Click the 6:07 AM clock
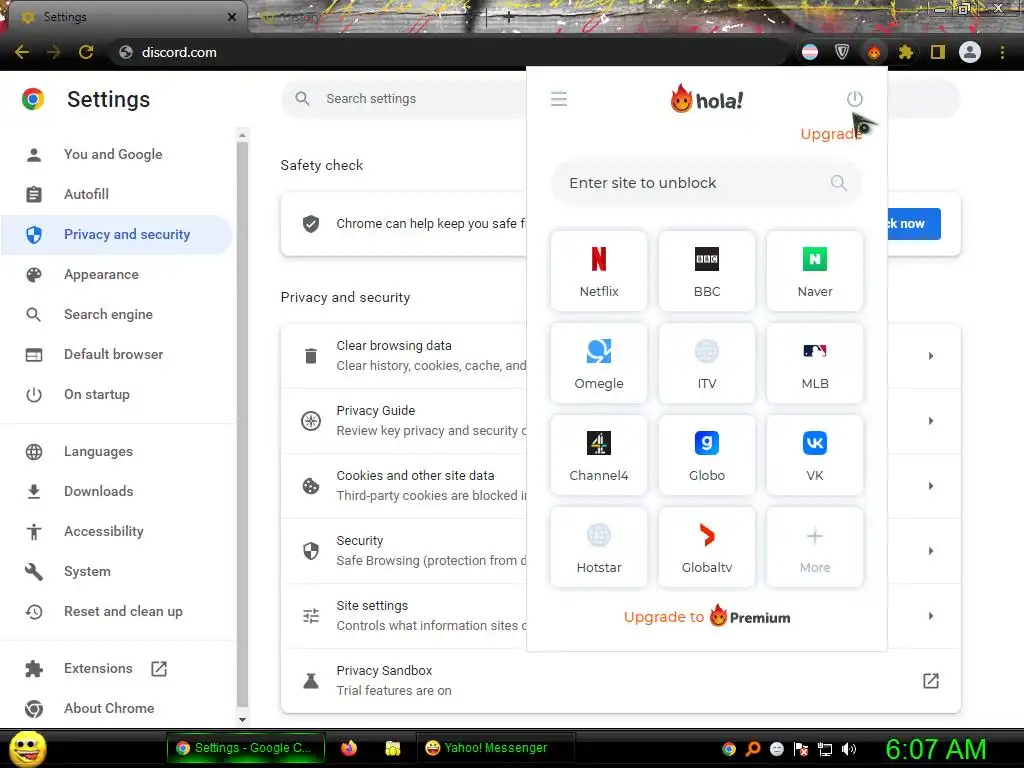The width and height of the screenshot is (1024, 768). [935, 749]
